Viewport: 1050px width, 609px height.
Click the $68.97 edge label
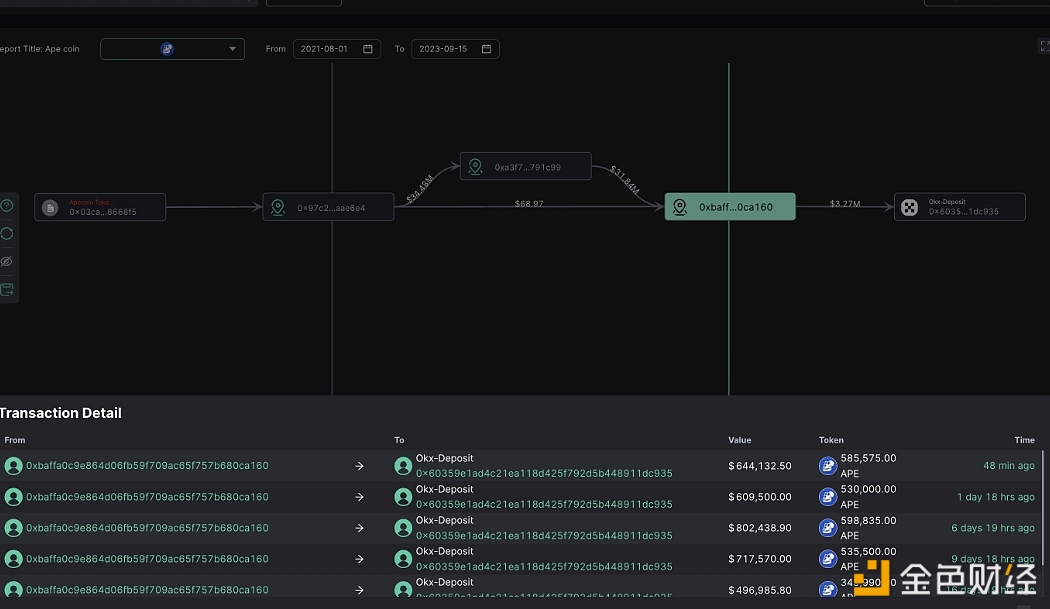(x=529, y=204)
